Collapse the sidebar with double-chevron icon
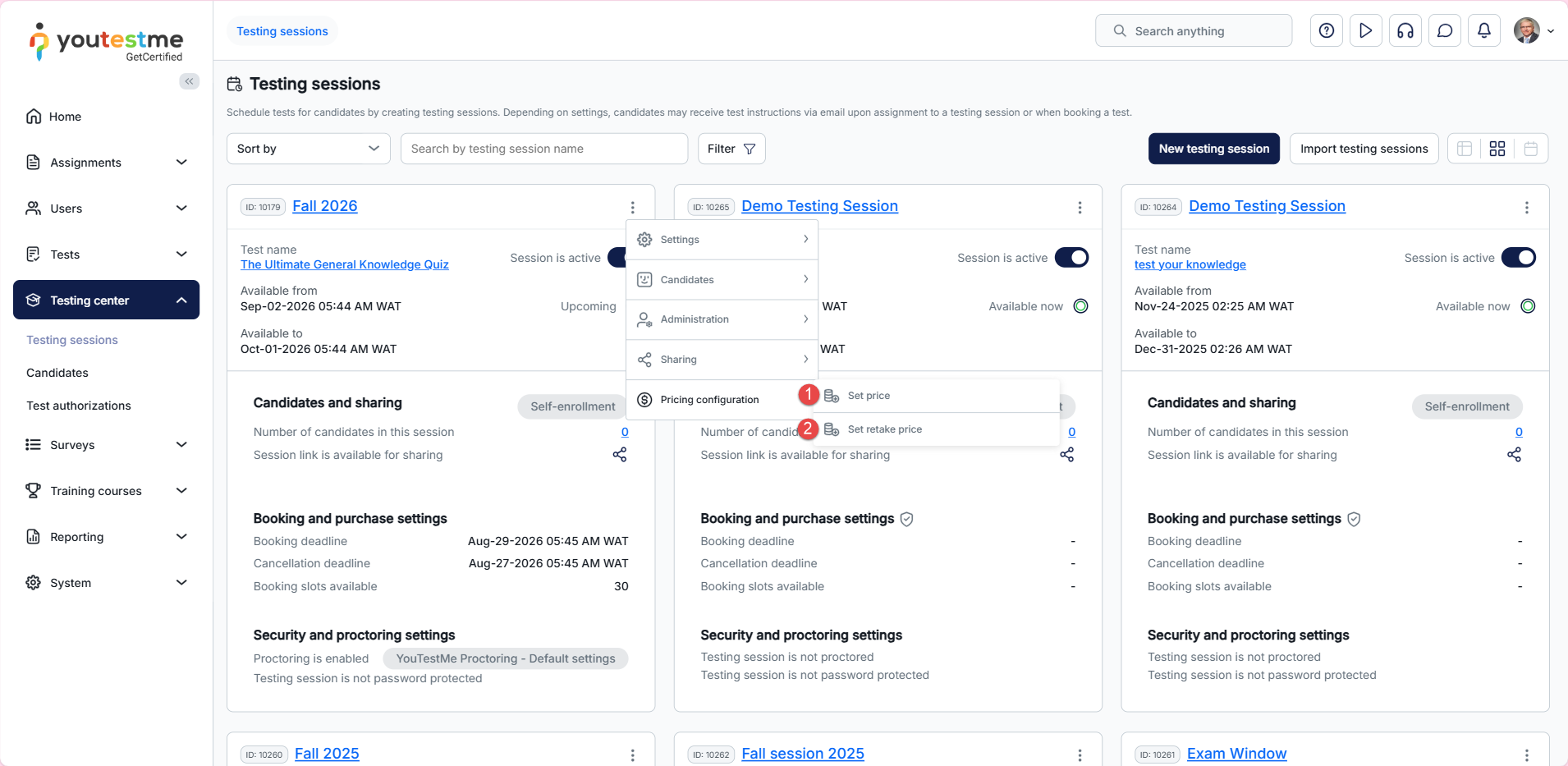 click(189, 81)
